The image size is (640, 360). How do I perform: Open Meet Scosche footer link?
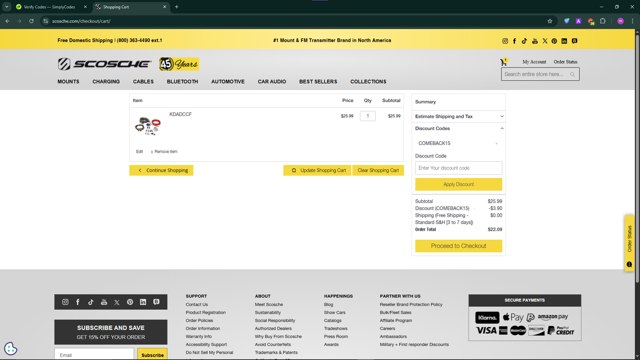[269, 304]
